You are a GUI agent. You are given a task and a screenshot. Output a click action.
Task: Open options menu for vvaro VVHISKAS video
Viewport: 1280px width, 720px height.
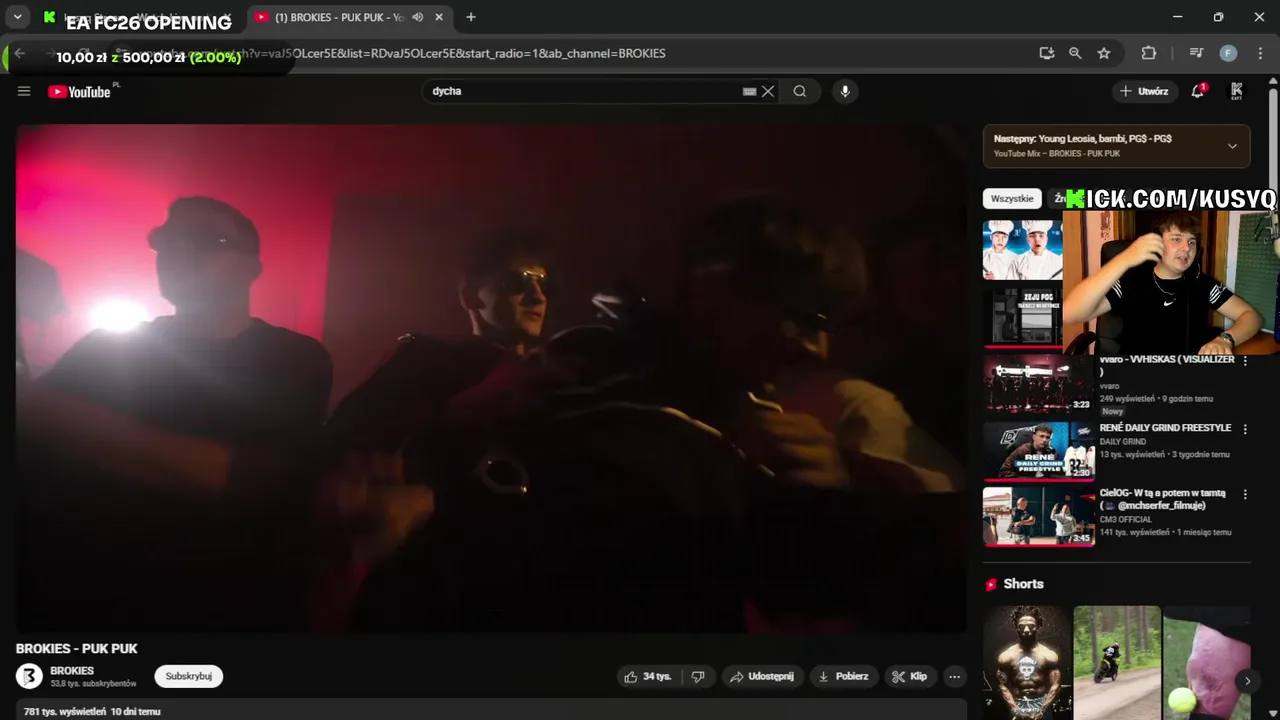pyautogui.click(x=1245, y=361)
